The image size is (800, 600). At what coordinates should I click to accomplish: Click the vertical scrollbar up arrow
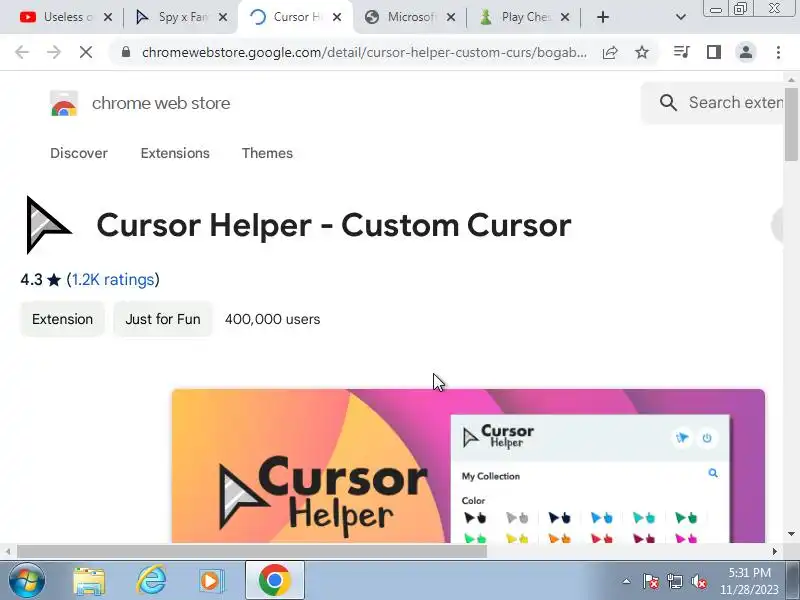click(x=791, y=80)
